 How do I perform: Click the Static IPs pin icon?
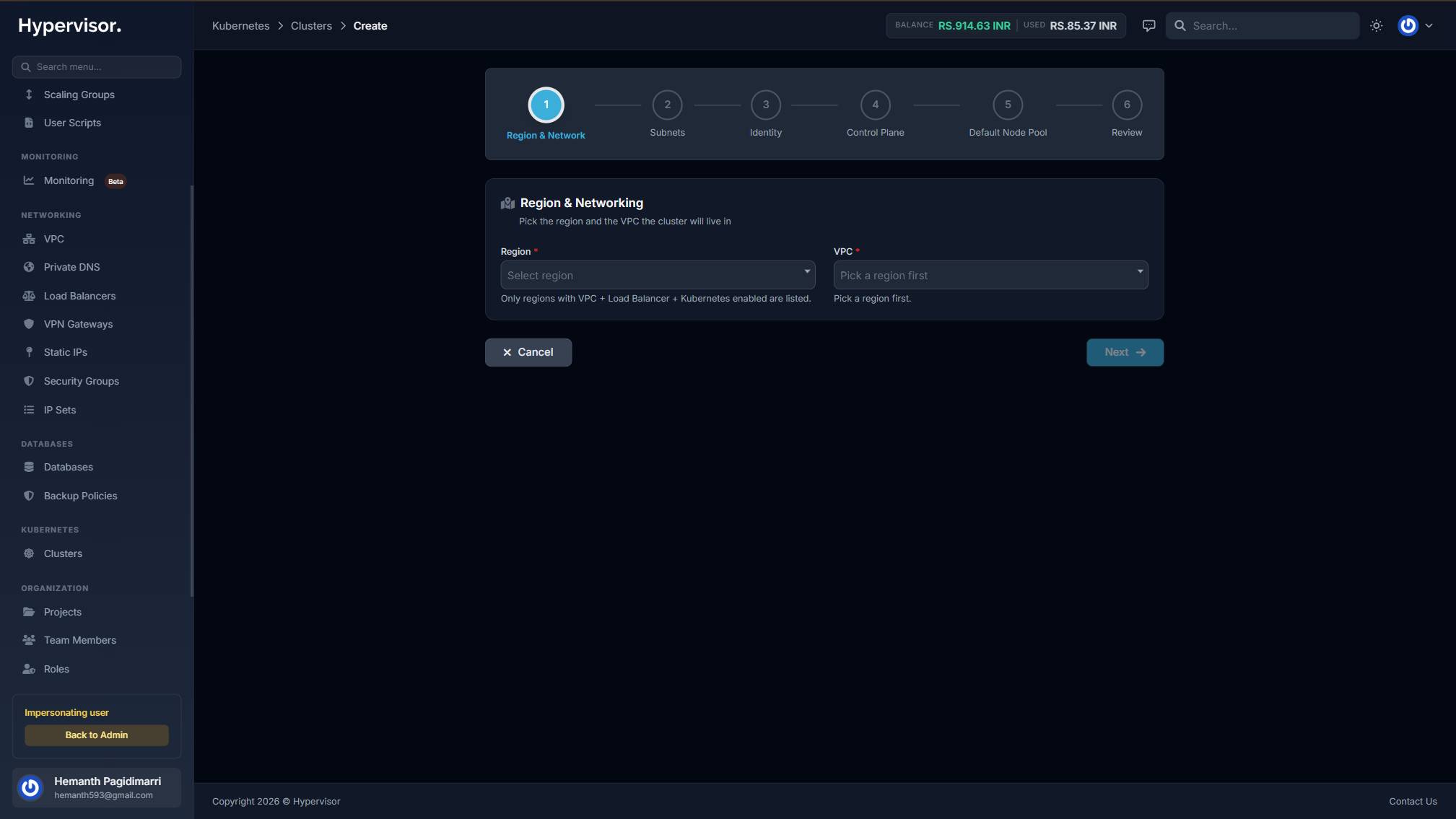29,352
